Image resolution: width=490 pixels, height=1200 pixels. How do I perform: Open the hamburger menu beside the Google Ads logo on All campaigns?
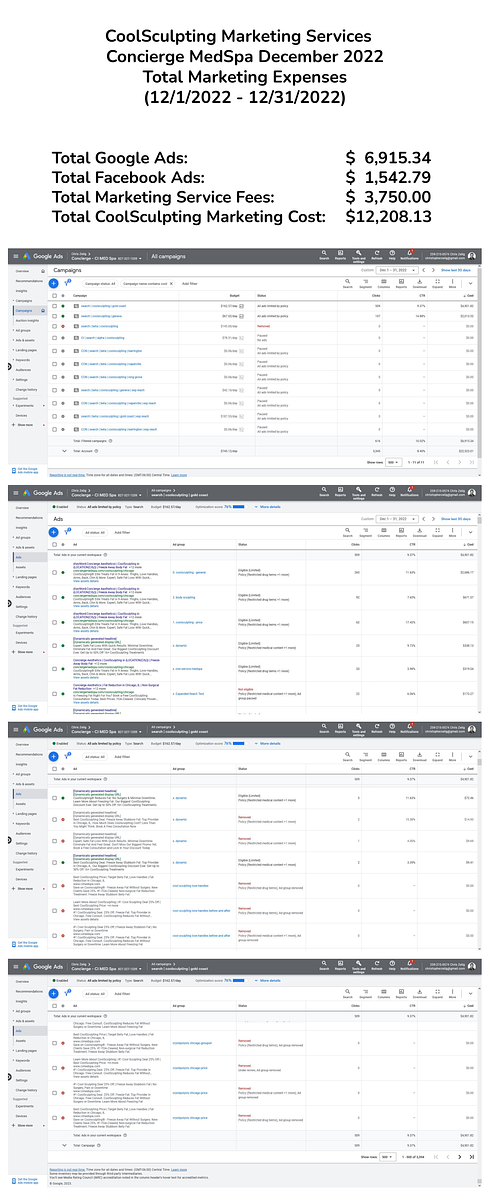click(x=16, y=256)
